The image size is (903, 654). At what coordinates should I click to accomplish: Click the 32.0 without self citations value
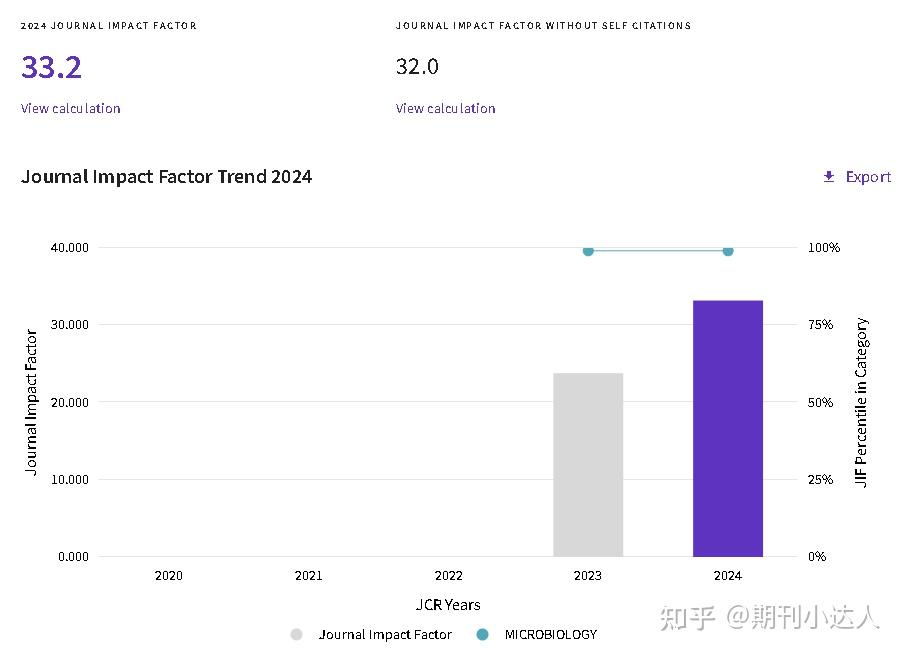[x=417, y=67]
